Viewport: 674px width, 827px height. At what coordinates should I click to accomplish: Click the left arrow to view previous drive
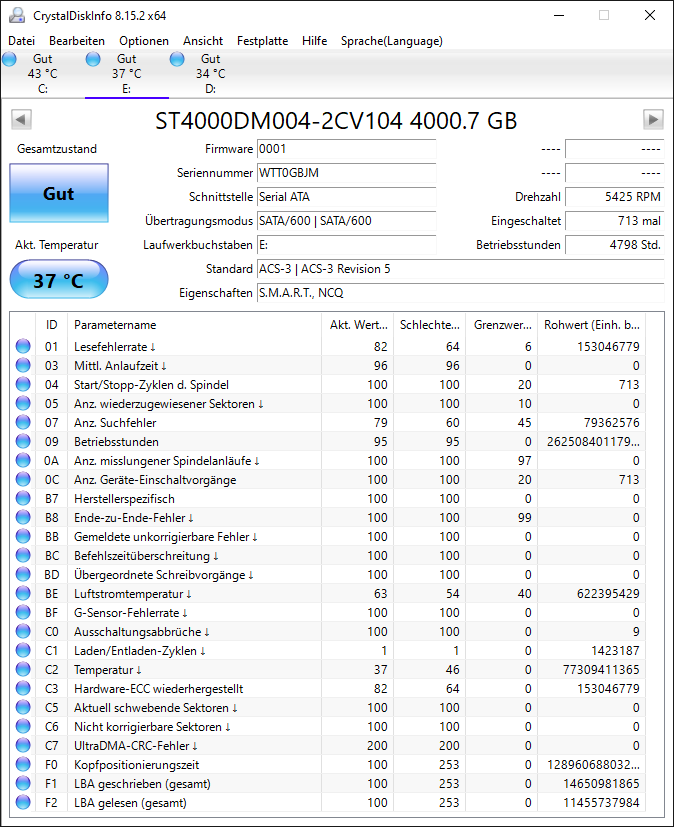click(x=21, y=119)
